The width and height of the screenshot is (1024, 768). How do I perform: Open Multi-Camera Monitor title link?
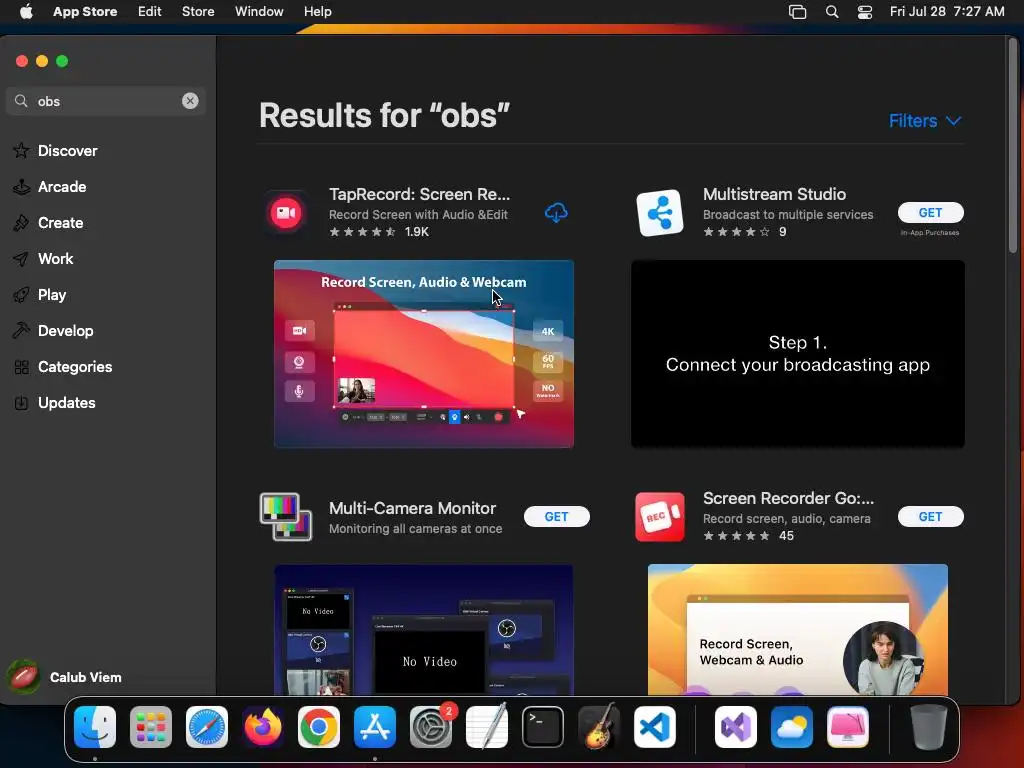412,508
